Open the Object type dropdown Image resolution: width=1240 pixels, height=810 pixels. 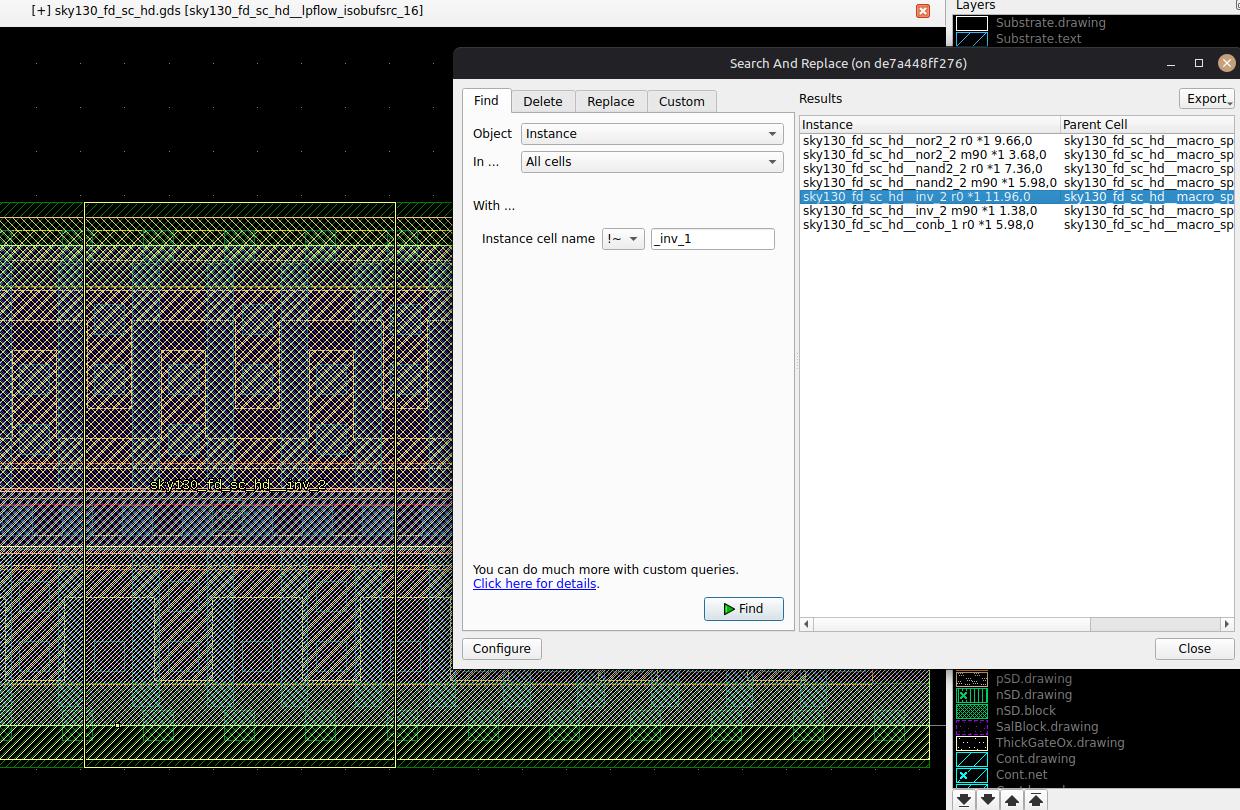point(652,134)
